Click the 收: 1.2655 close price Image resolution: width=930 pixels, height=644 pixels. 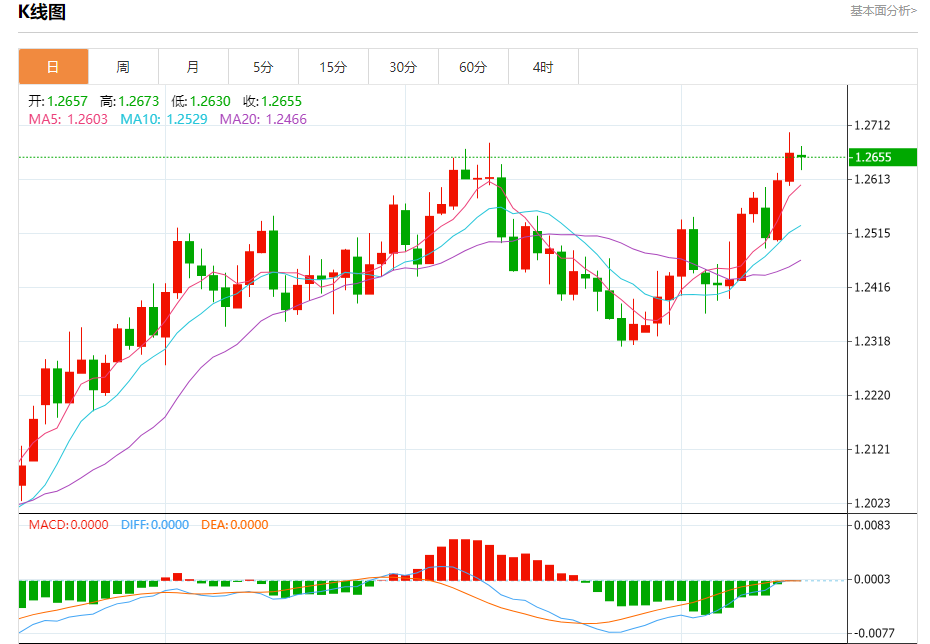273,101
